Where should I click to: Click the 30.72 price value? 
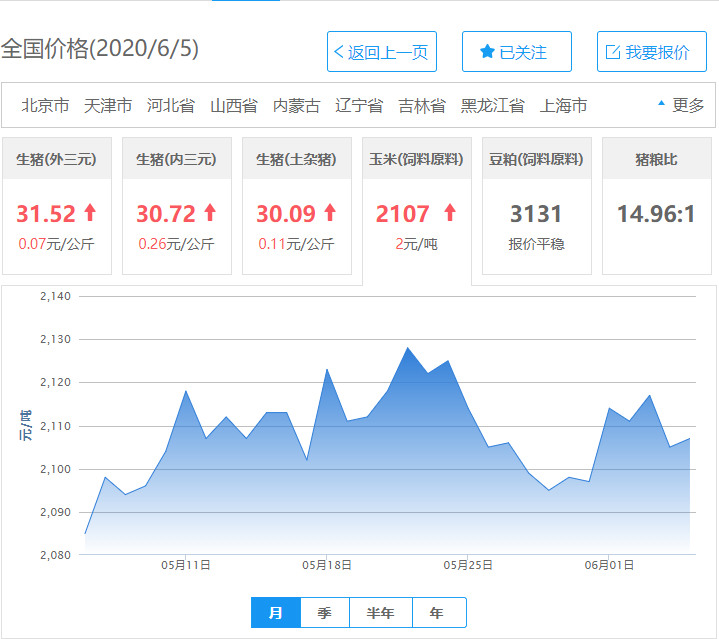166,214
